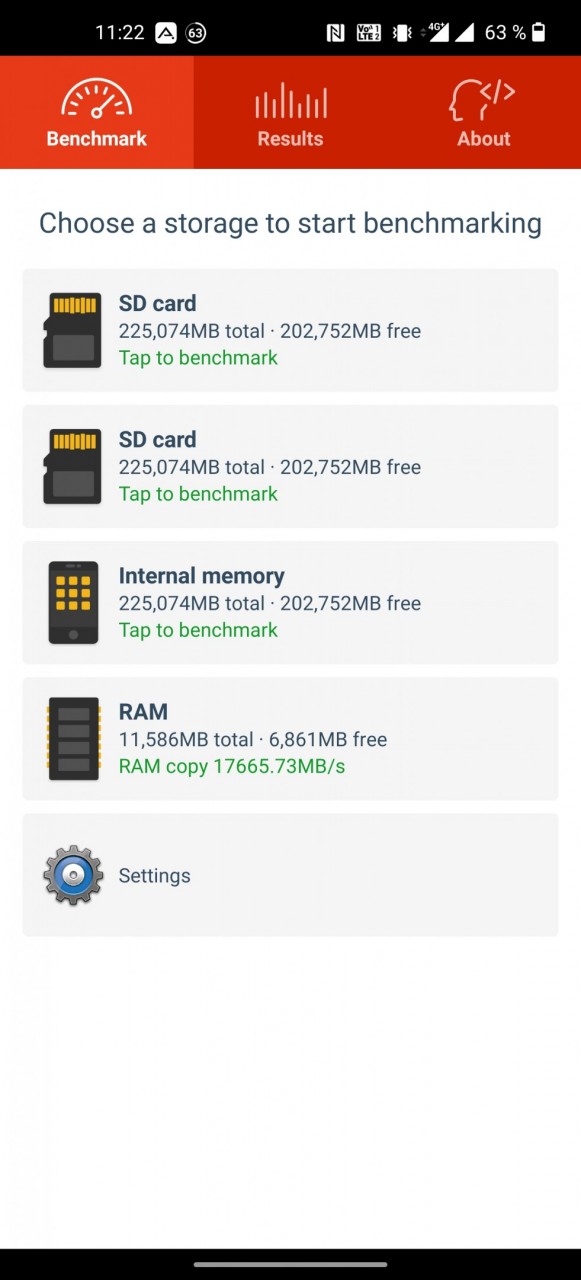Tap the RAM chip icon
This screenshot has height=1280, width=581.
(73, 738)
